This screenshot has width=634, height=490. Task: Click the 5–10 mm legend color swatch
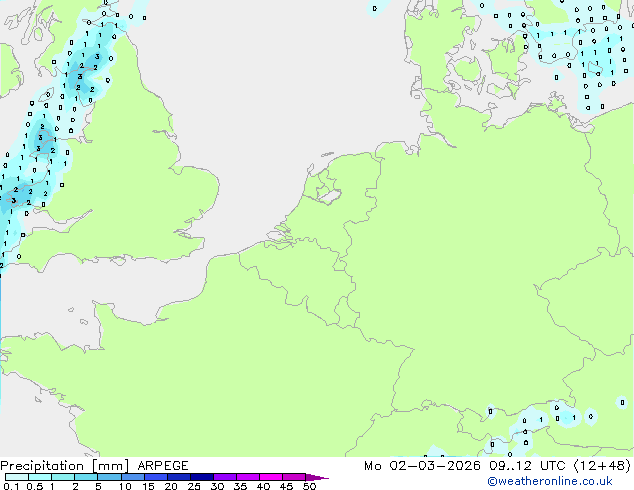click(x=109, y=477)
